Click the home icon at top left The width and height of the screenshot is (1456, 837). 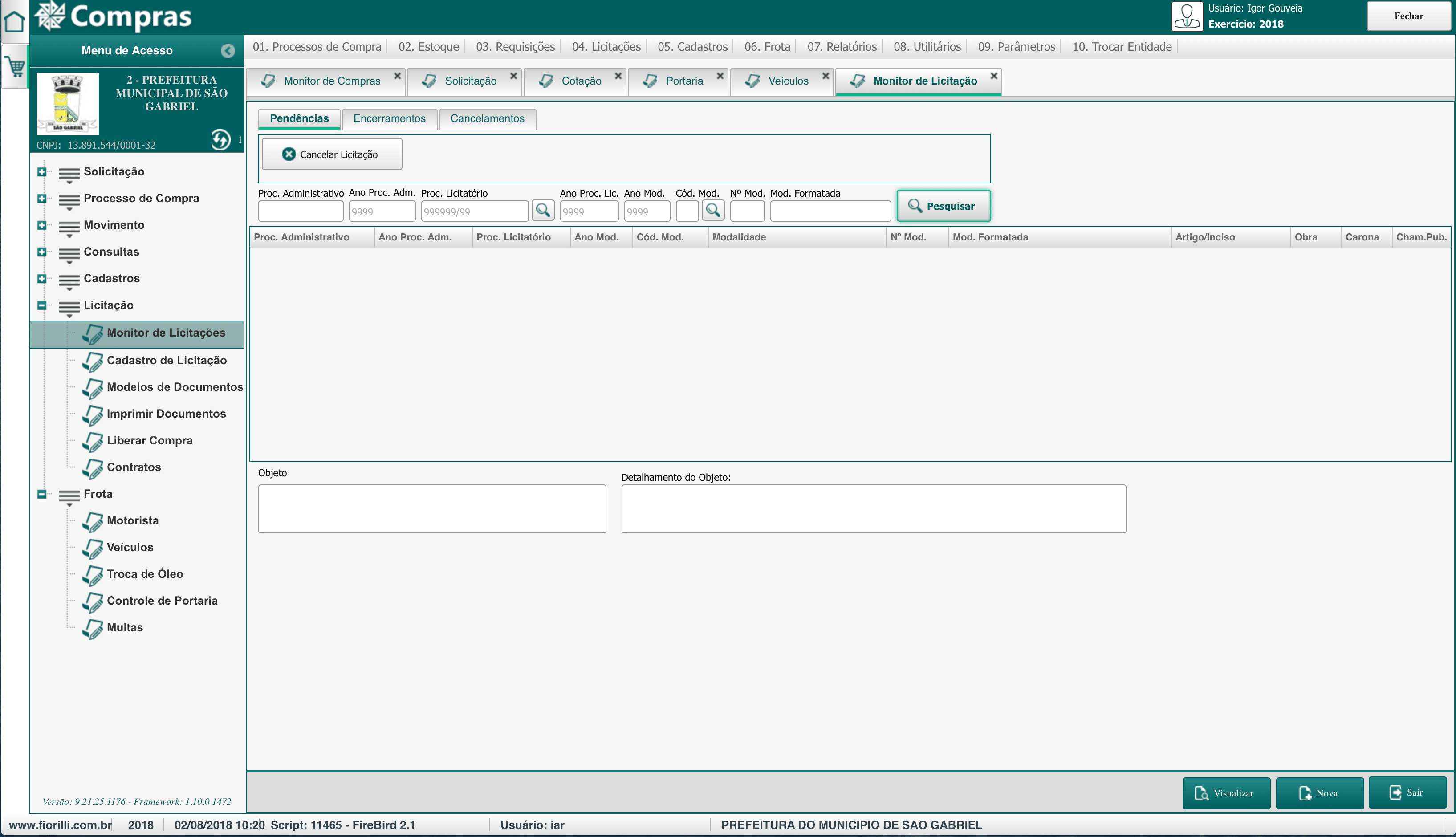point(14,22)
